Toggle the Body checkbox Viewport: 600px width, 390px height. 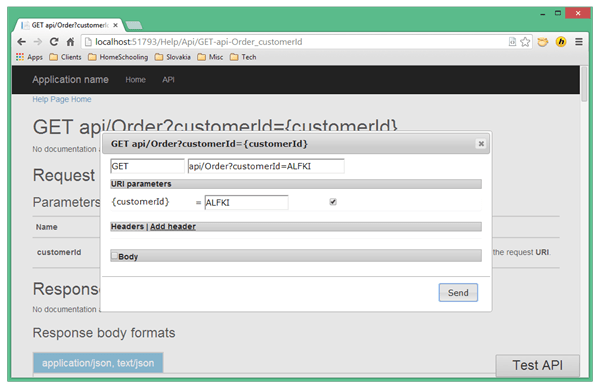point(114,255)
